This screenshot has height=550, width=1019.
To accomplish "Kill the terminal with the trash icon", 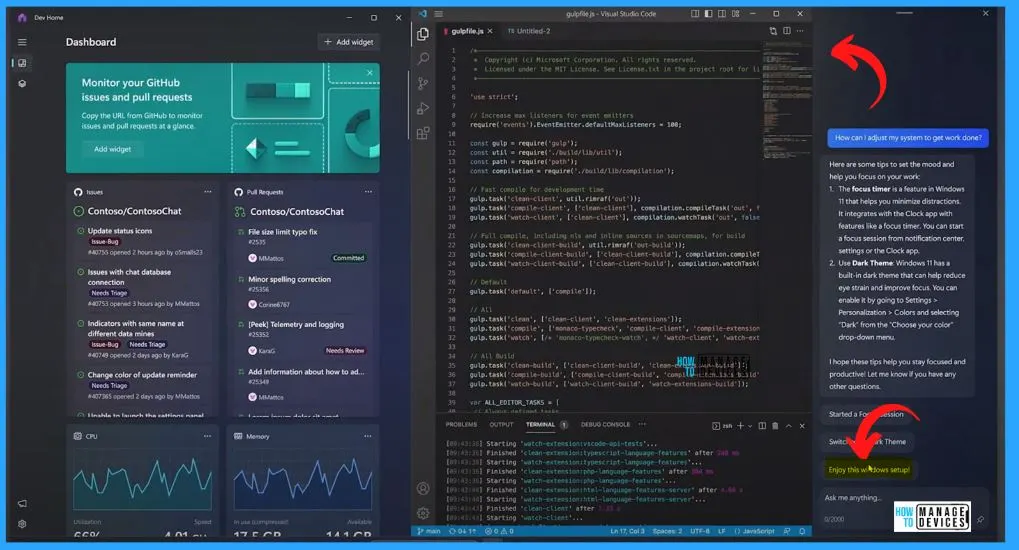I will click(775, 426).
